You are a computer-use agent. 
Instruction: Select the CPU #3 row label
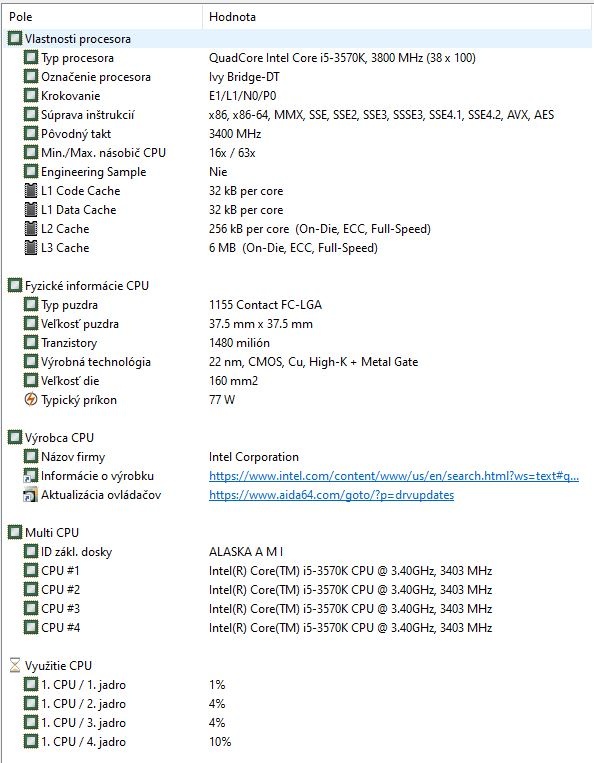60,608
